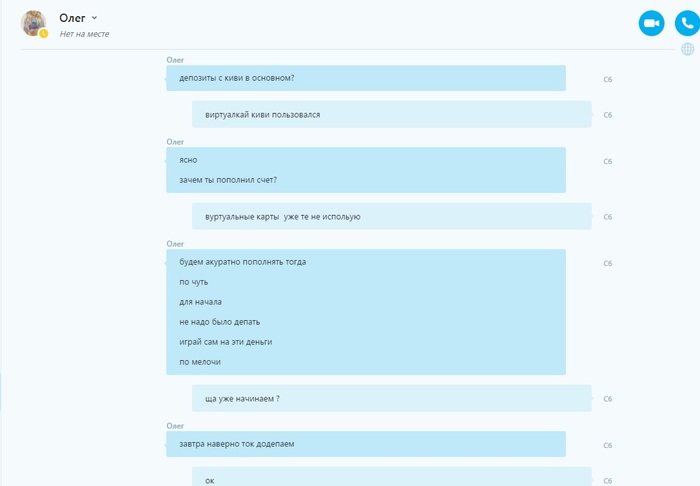Click the message 'будем акуратно пополнять тогда'
Viewport: 700px width, 486px height.
coord(242,262)
